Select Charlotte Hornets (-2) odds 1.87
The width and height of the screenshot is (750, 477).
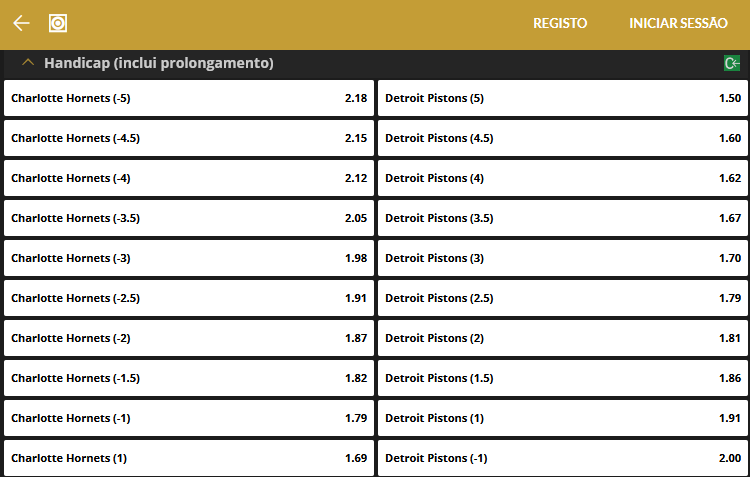coord(189,338)
